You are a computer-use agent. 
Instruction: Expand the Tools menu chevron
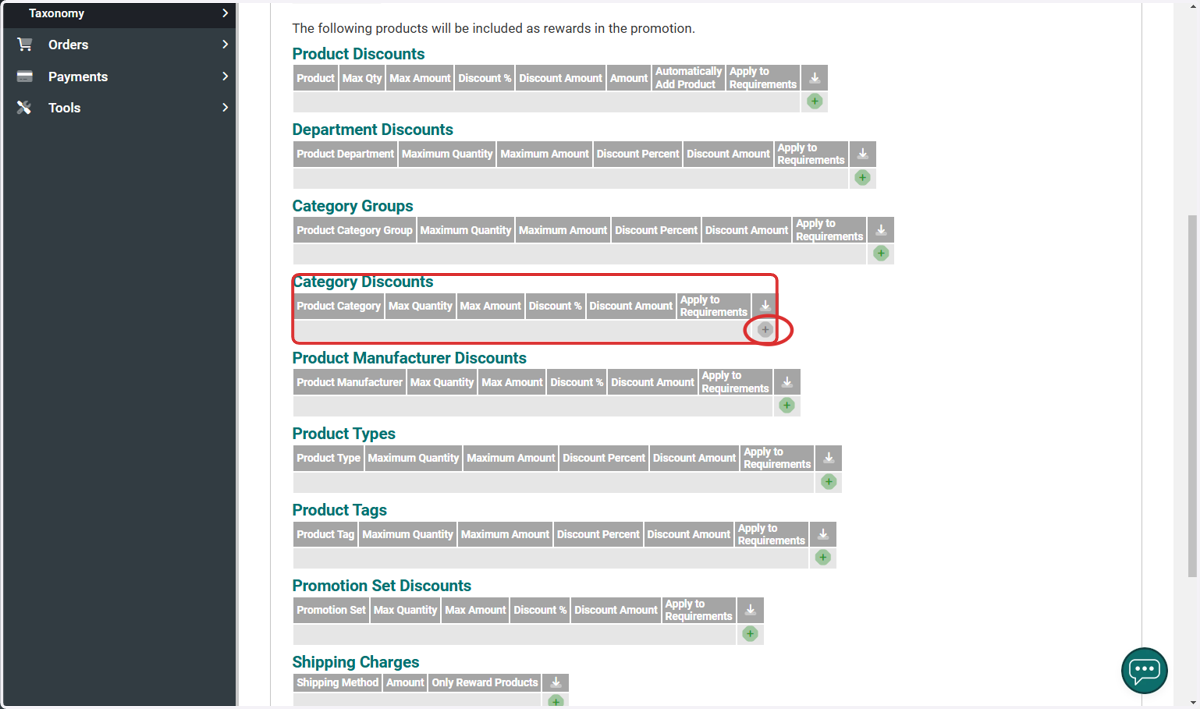(225, 107)
